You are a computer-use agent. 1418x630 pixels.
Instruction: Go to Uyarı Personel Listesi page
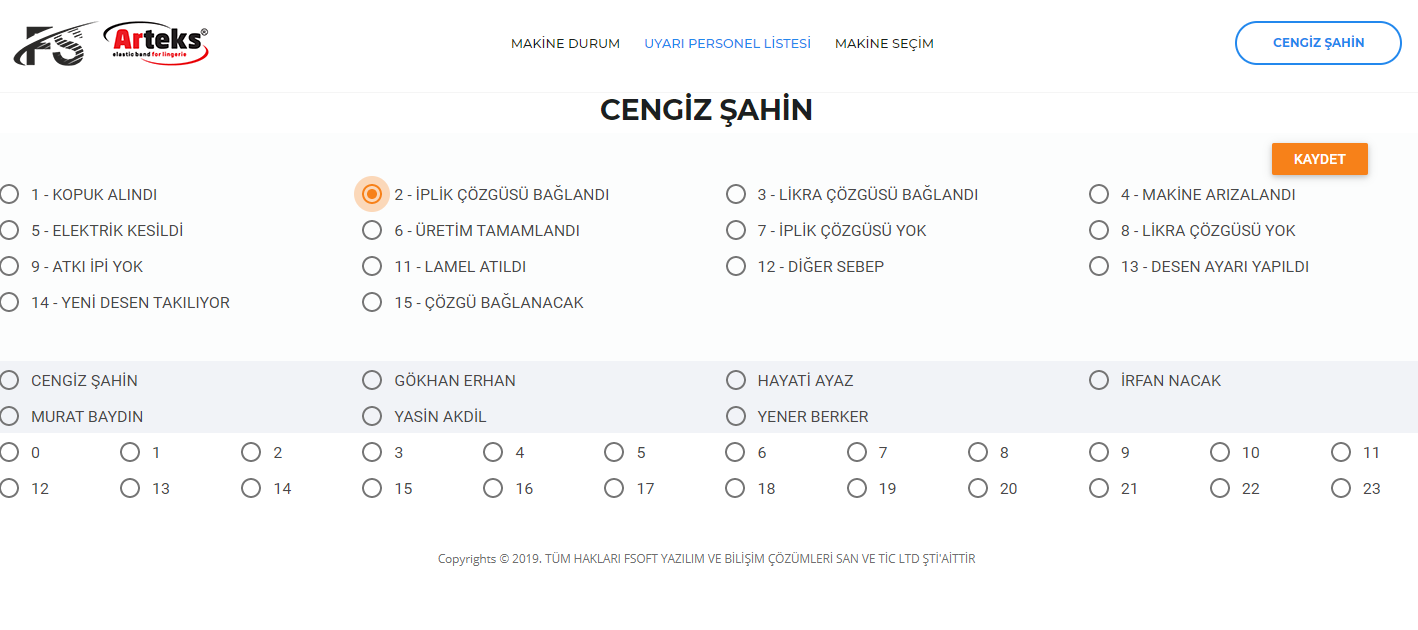pos(727,44)
